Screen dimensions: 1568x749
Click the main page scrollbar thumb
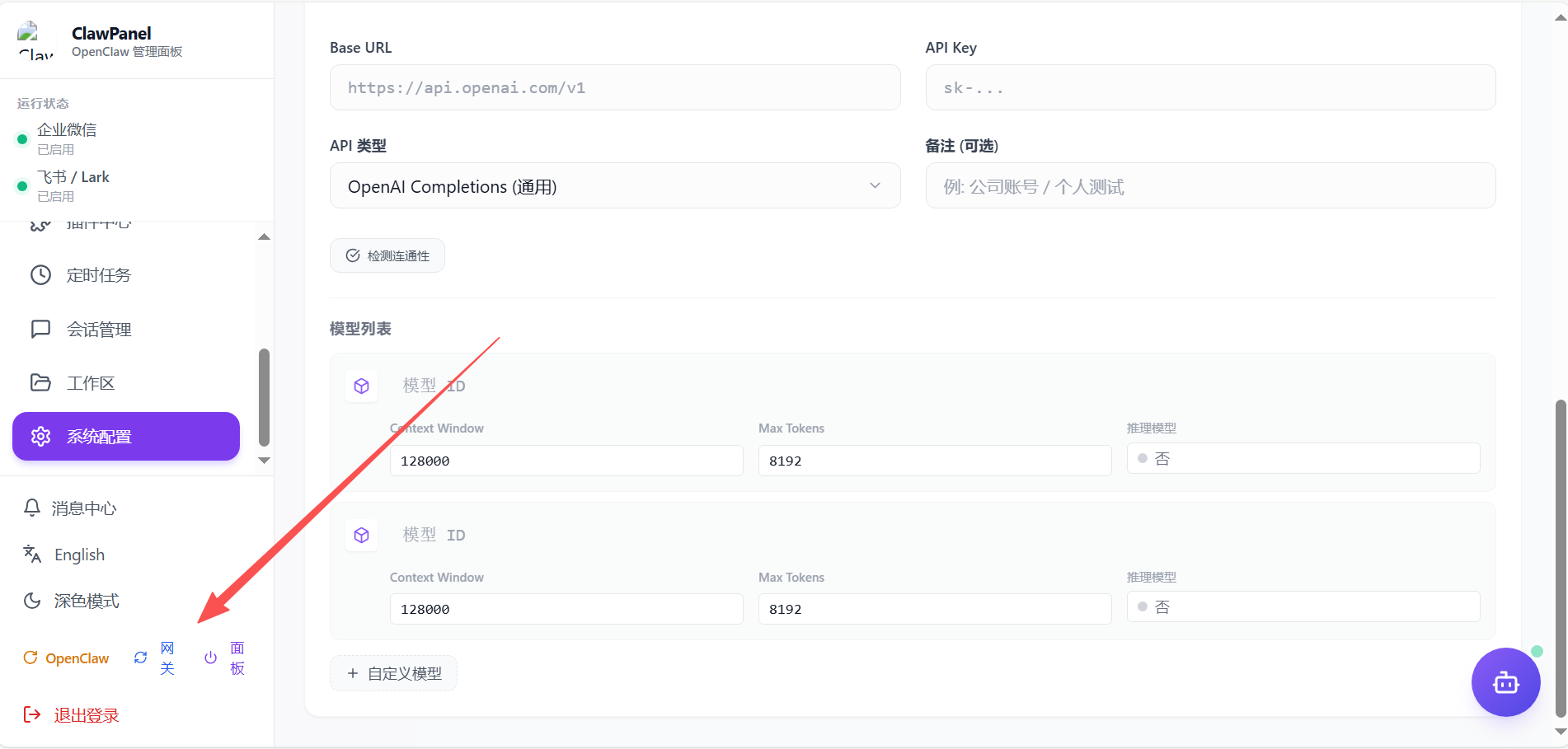coord(1560,559)
